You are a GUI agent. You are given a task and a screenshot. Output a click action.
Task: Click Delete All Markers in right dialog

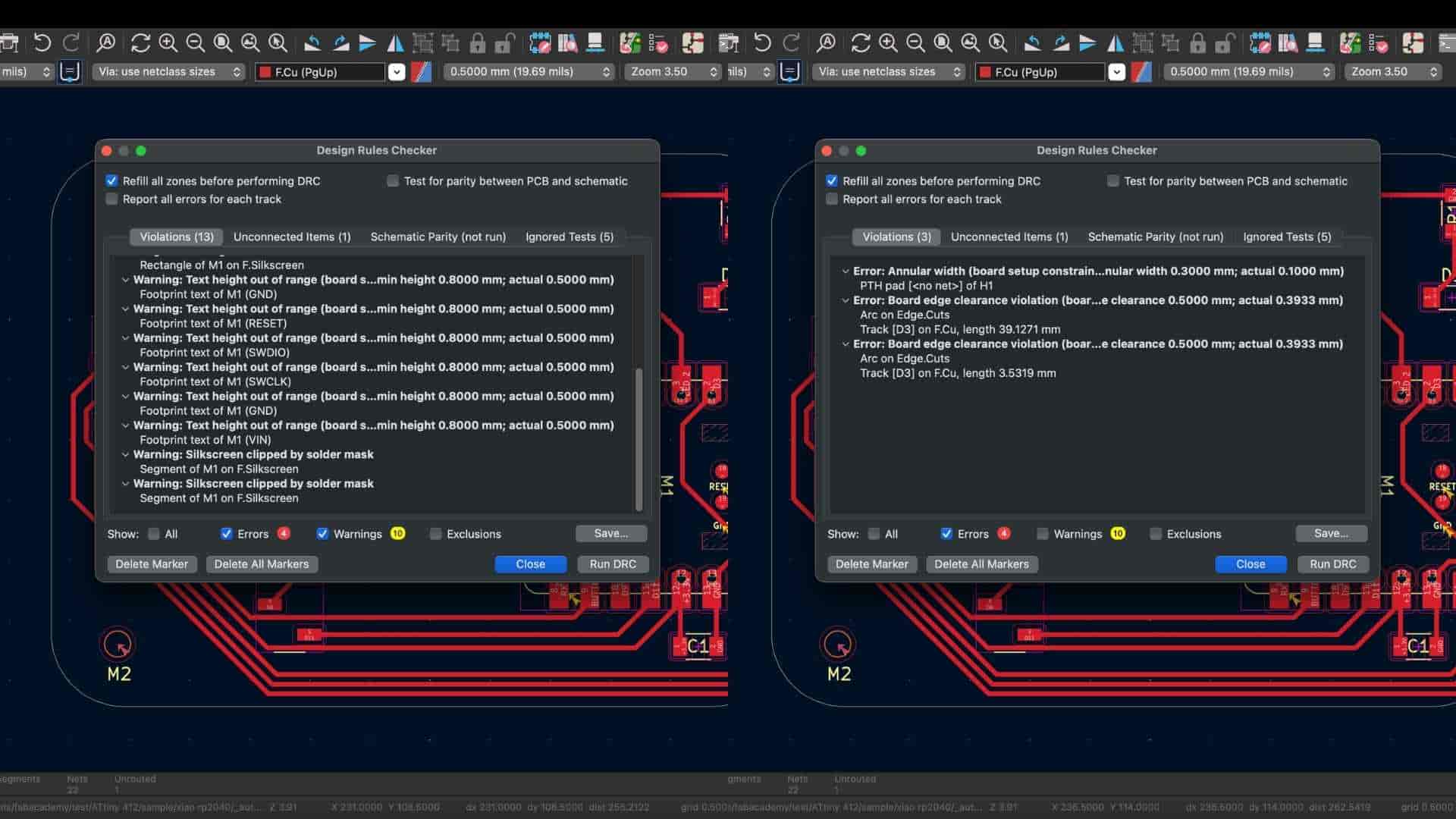point(981,564)
